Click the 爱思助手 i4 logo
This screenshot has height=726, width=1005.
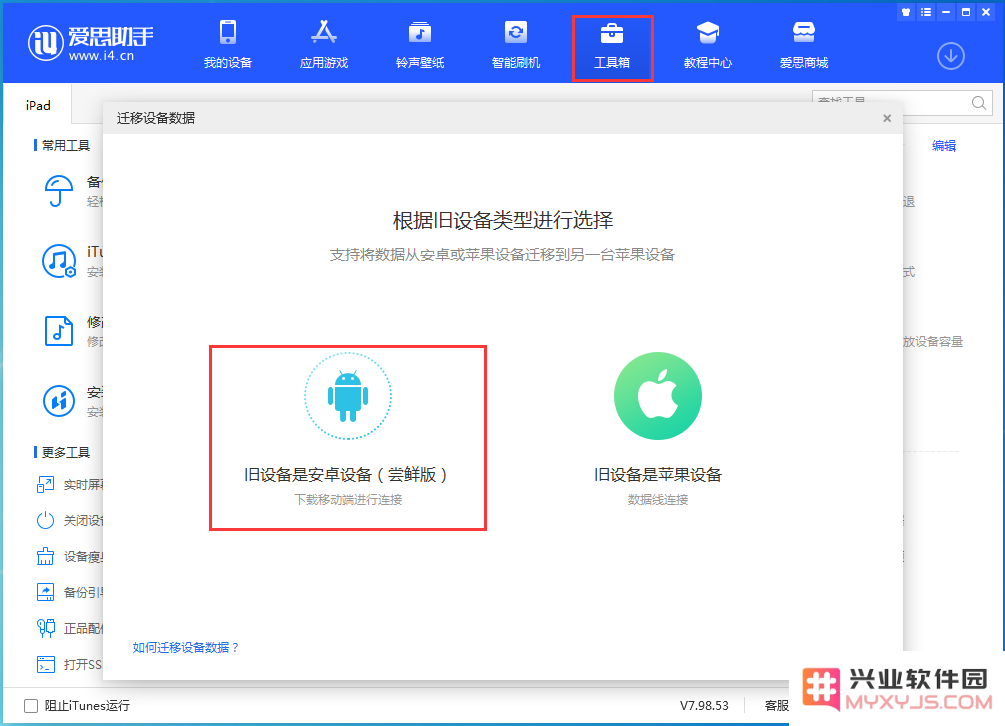click(x=90, y=43)
